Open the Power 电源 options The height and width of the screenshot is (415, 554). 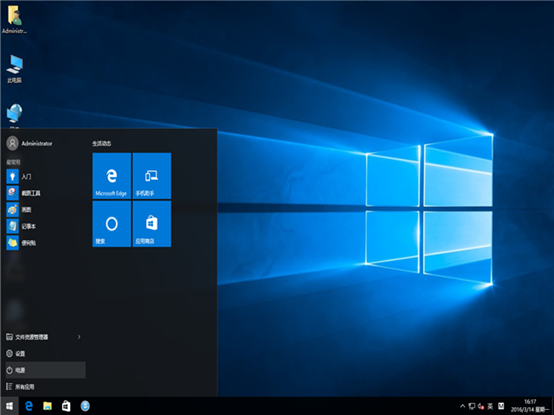[x=45, y=370]
